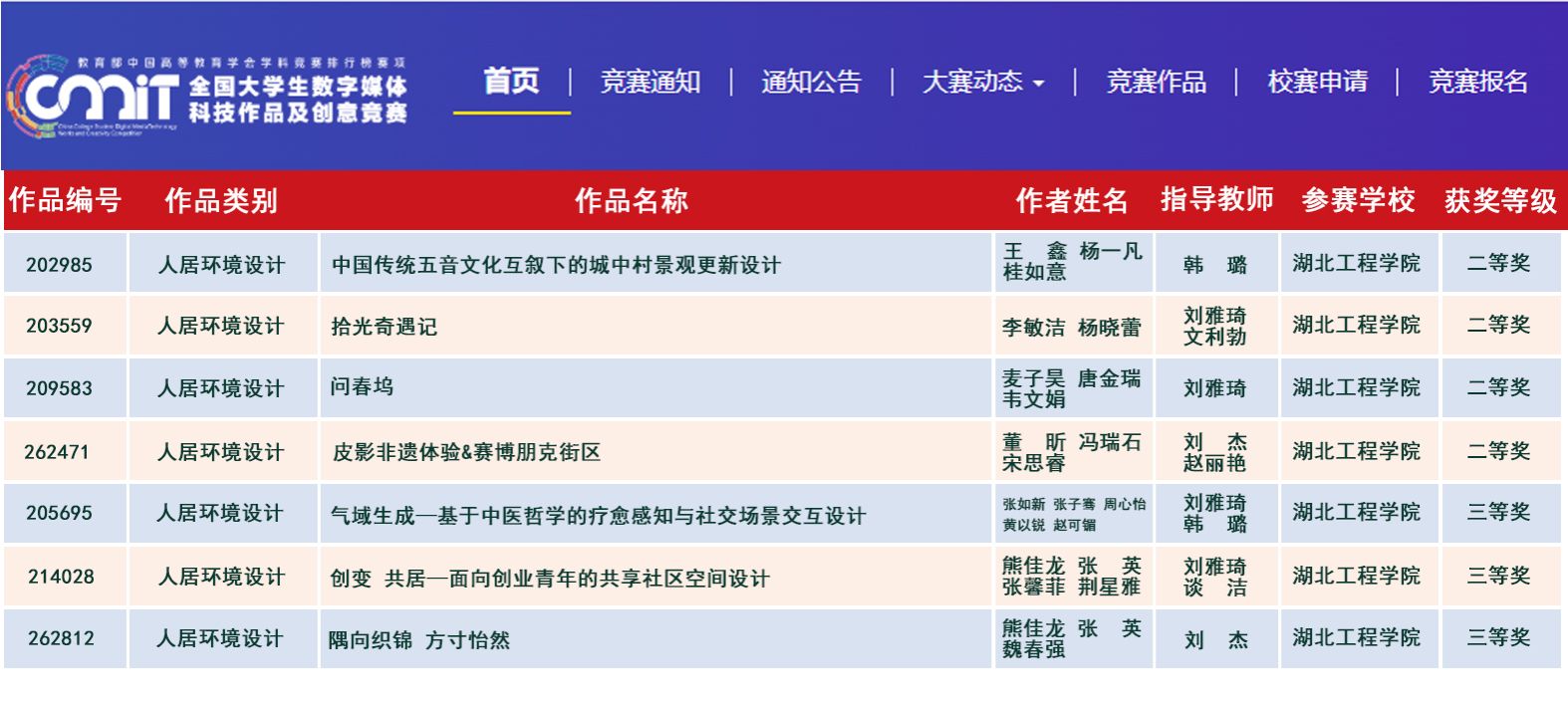The height and width of the screenshot is (708, 1568).
Task: Expand the 大赛动态 dropdown menu
Action: [x=982, y=82]
